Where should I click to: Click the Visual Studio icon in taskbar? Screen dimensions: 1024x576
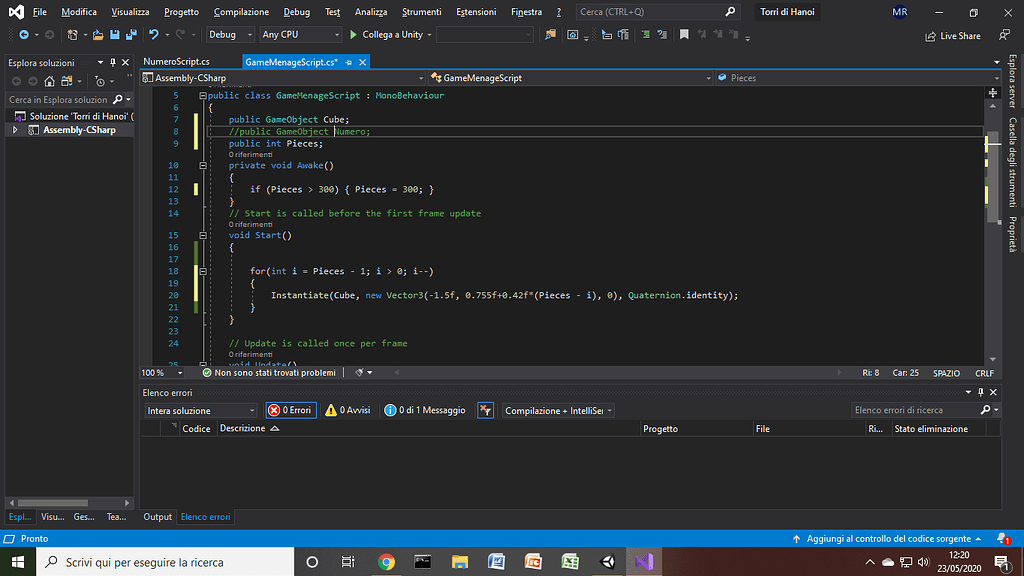coord(642,562)
